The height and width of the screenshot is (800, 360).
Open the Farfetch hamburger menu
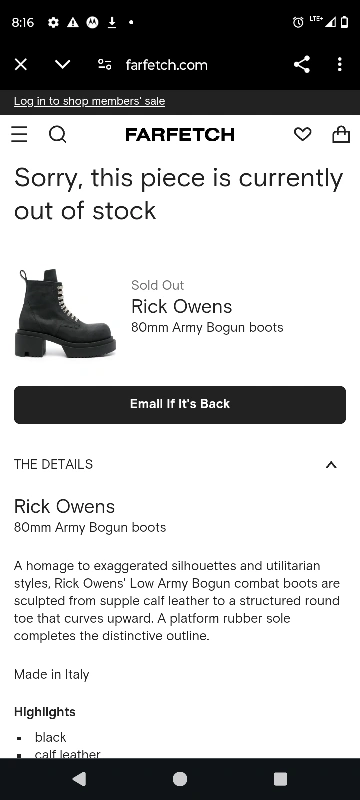(x=19, y=135)
